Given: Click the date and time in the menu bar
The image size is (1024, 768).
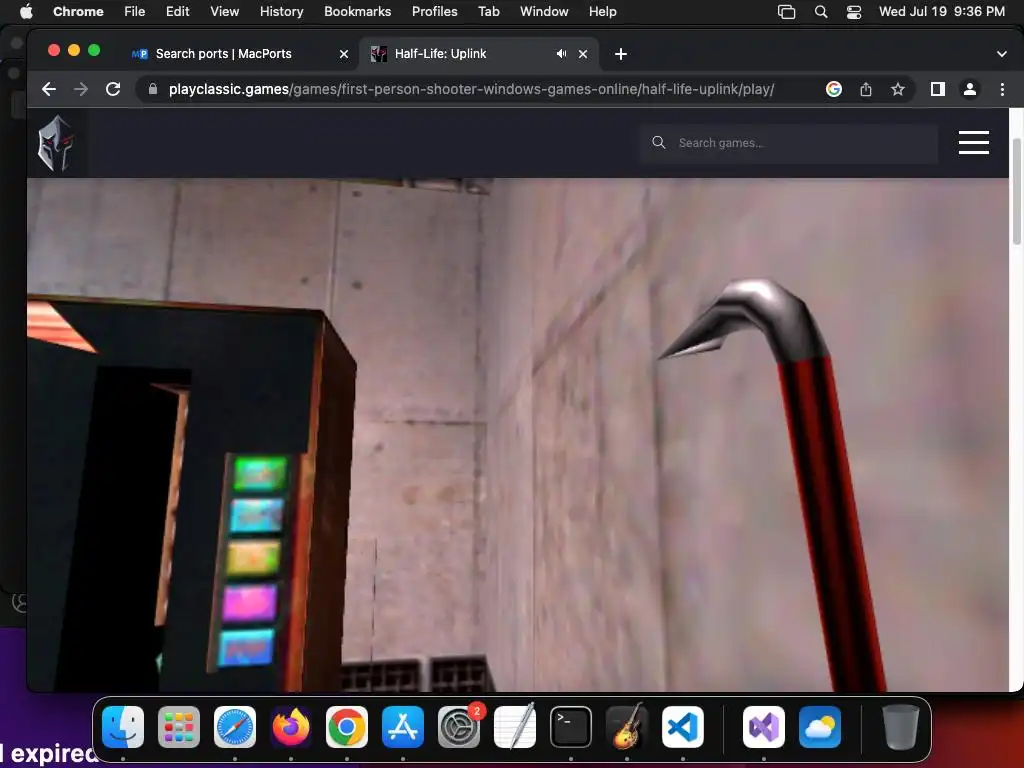Looking at the screenshot, I should (942, 12).
